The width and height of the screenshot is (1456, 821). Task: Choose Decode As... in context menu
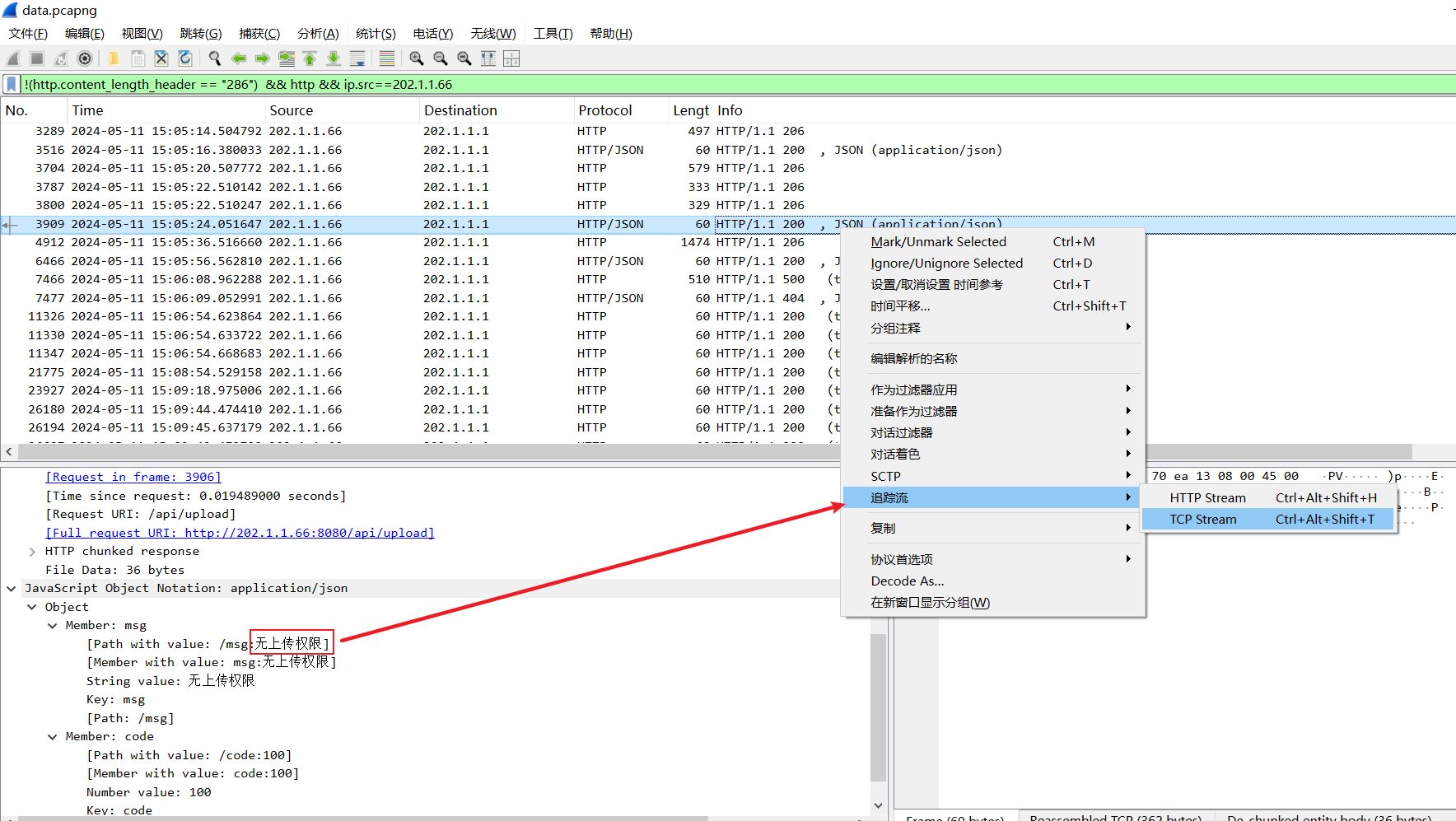[x=992, y=581]
